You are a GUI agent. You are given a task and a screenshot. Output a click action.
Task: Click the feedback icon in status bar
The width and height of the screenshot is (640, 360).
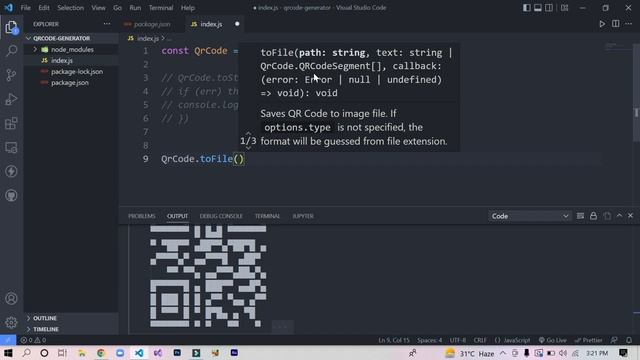click(x=614, y=340)
